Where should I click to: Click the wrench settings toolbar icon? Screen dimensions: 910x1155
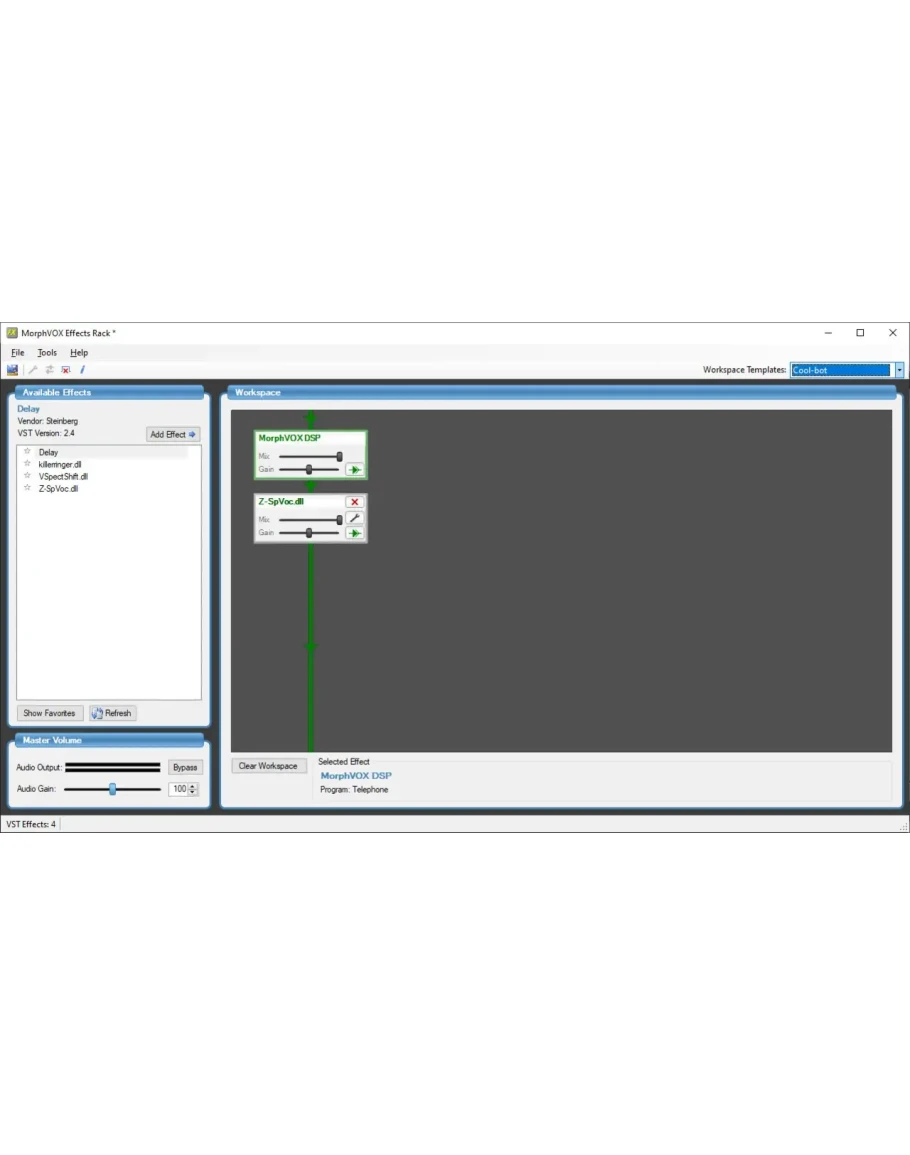(33, 370)
